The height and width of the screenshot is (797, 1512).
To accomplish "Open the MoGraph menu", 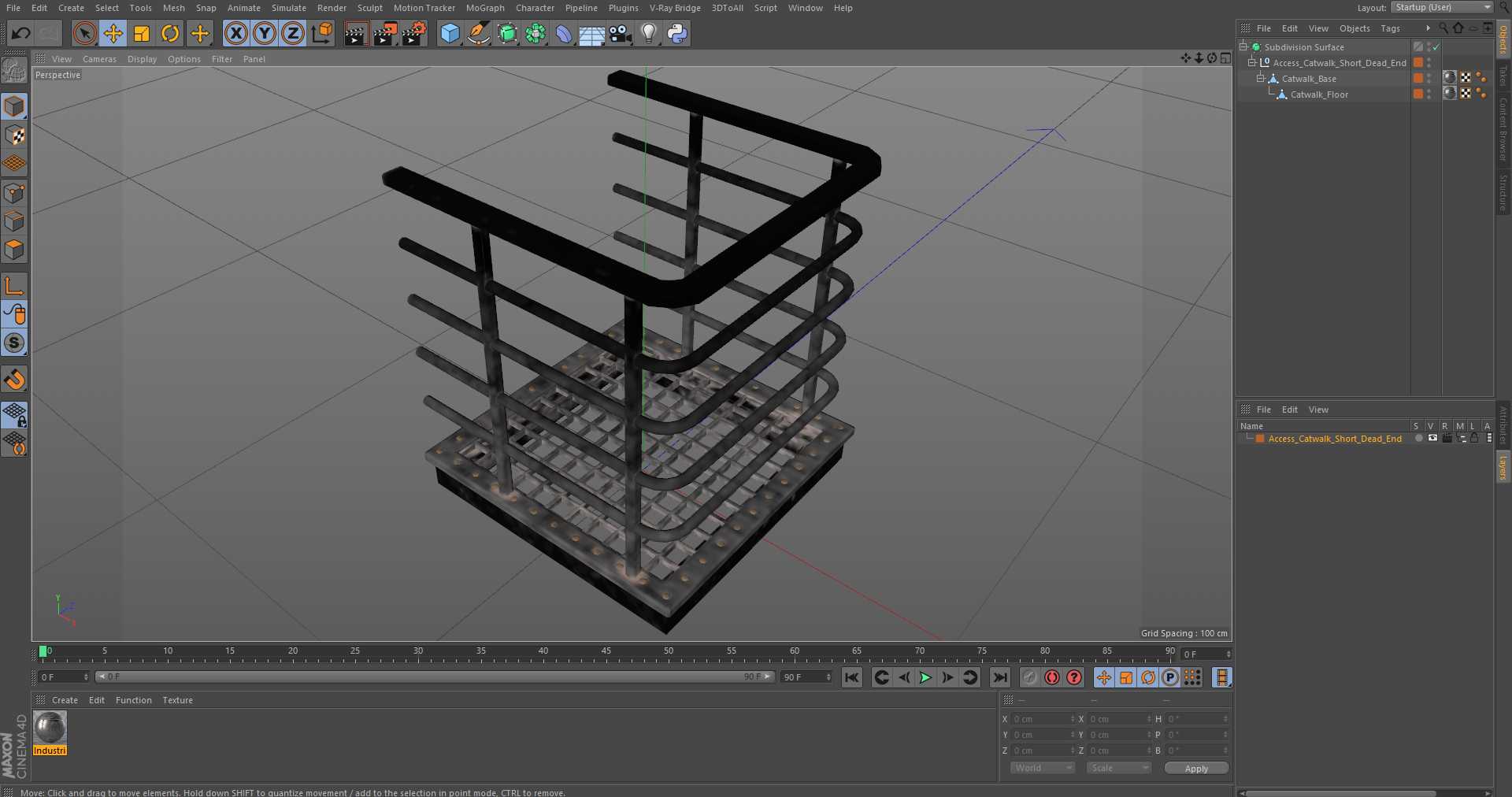I will pyautogui.click(x=485, y=8).
